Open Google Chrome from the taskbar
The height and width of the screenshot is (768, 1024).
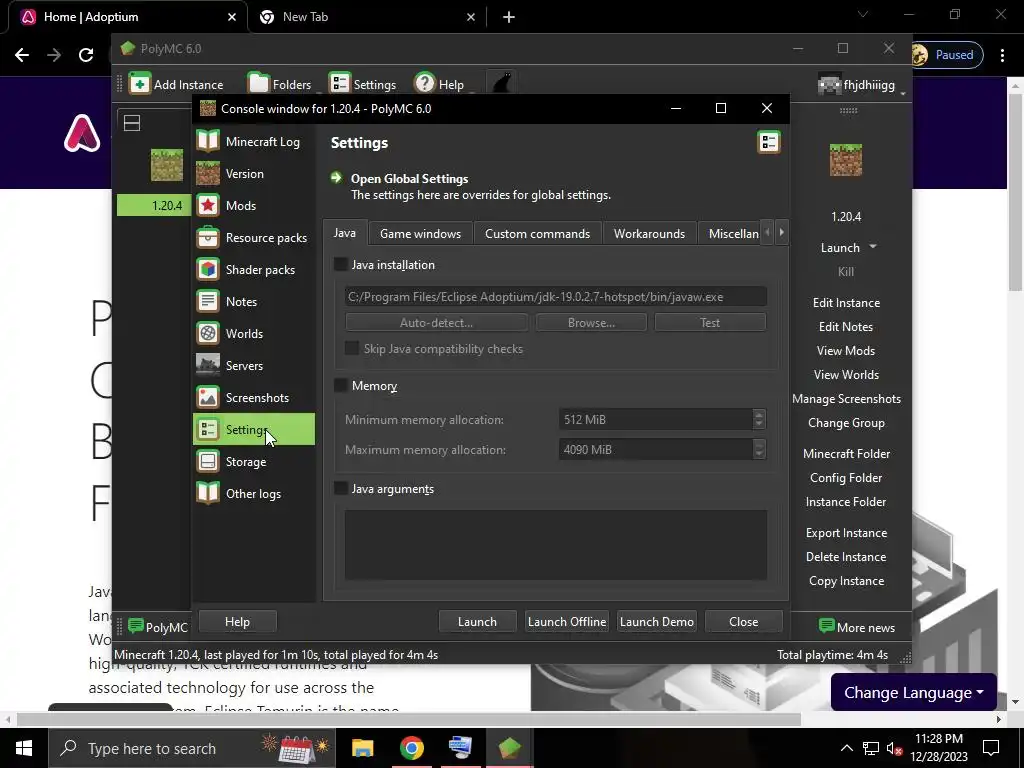point(411,748)
